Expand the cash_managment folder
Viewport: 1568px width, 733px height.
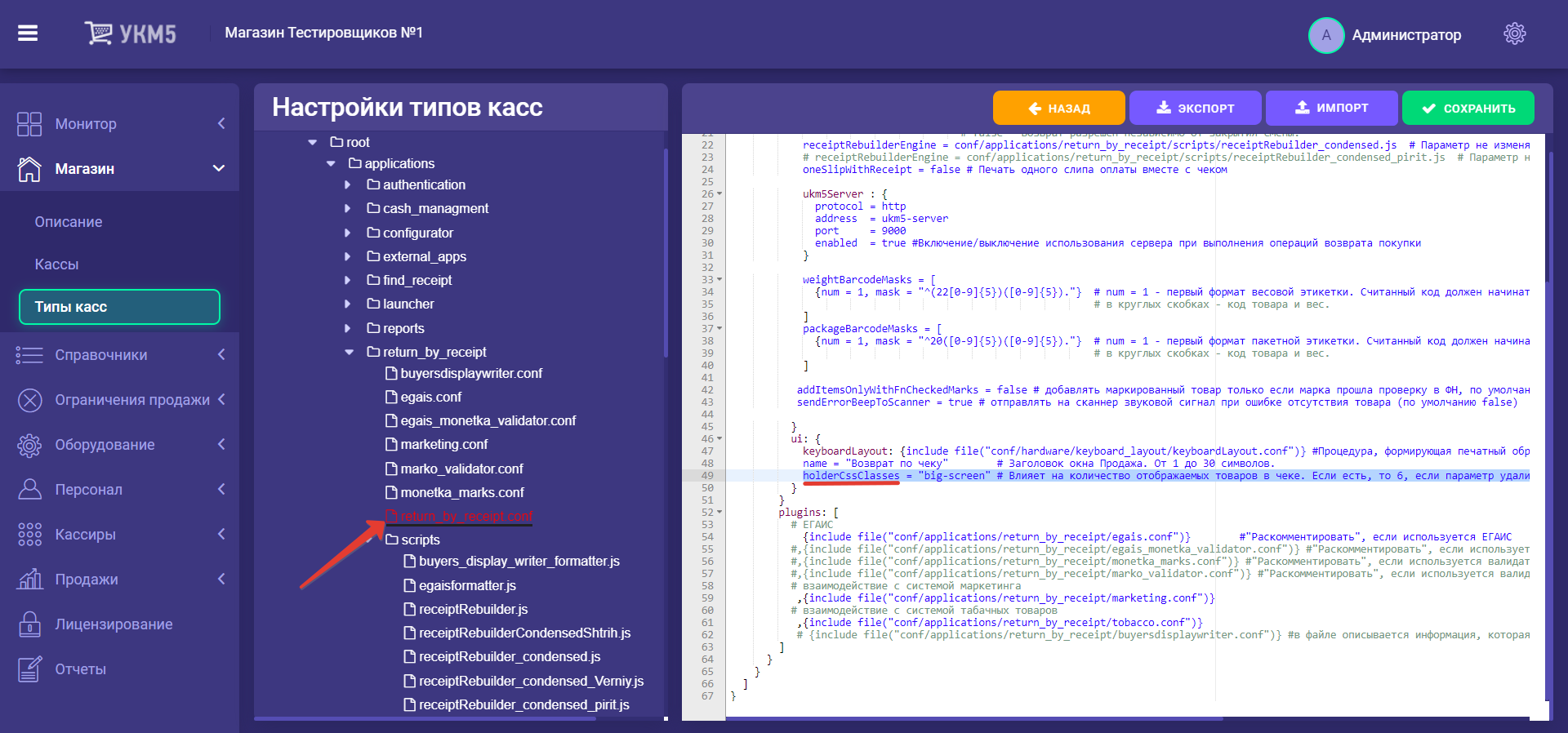[x=348, y=208]
